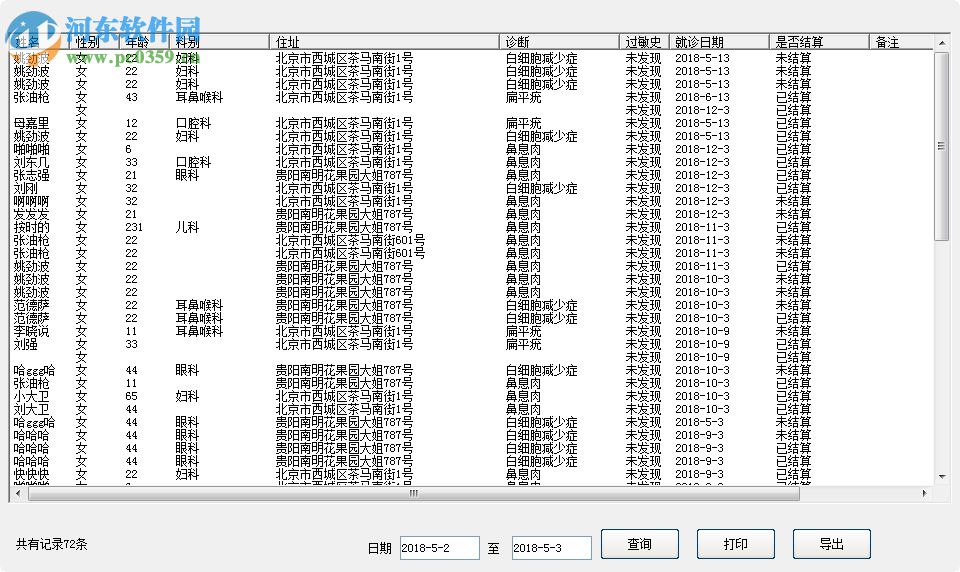Select the patient row named 母嘉里

click(x=471, y=123)
